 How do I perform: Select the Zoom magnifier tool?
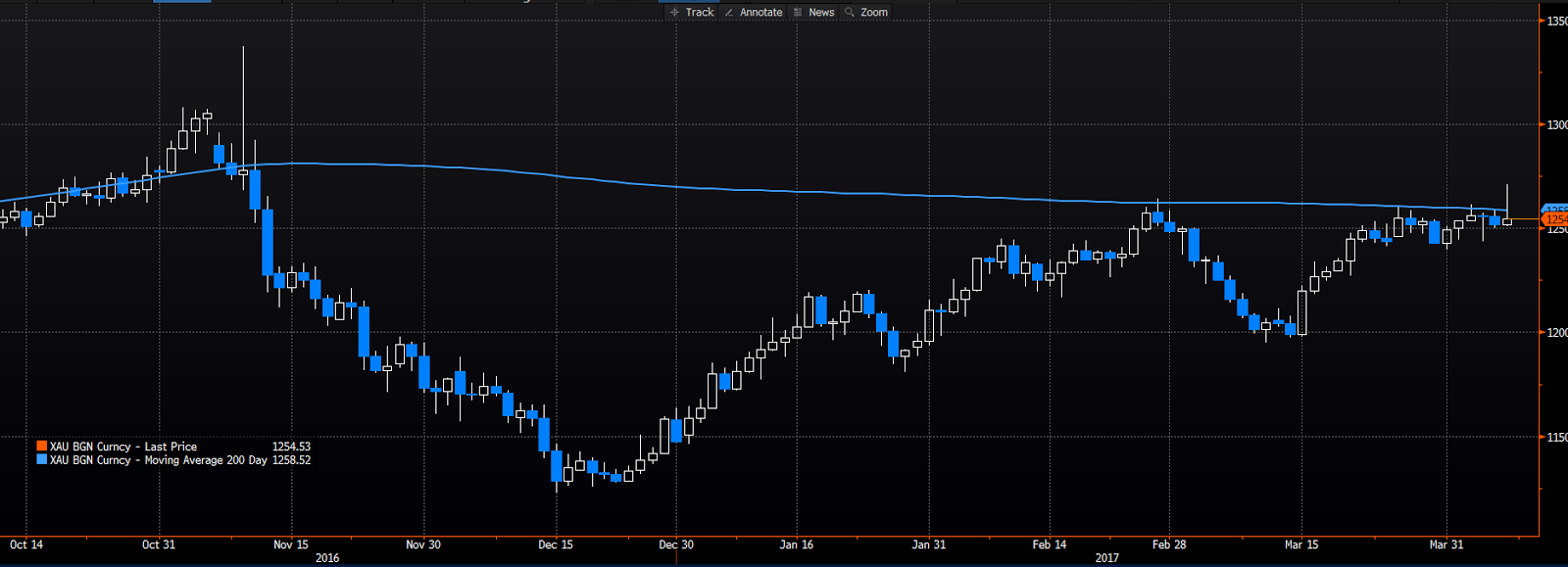coord(866,13)
